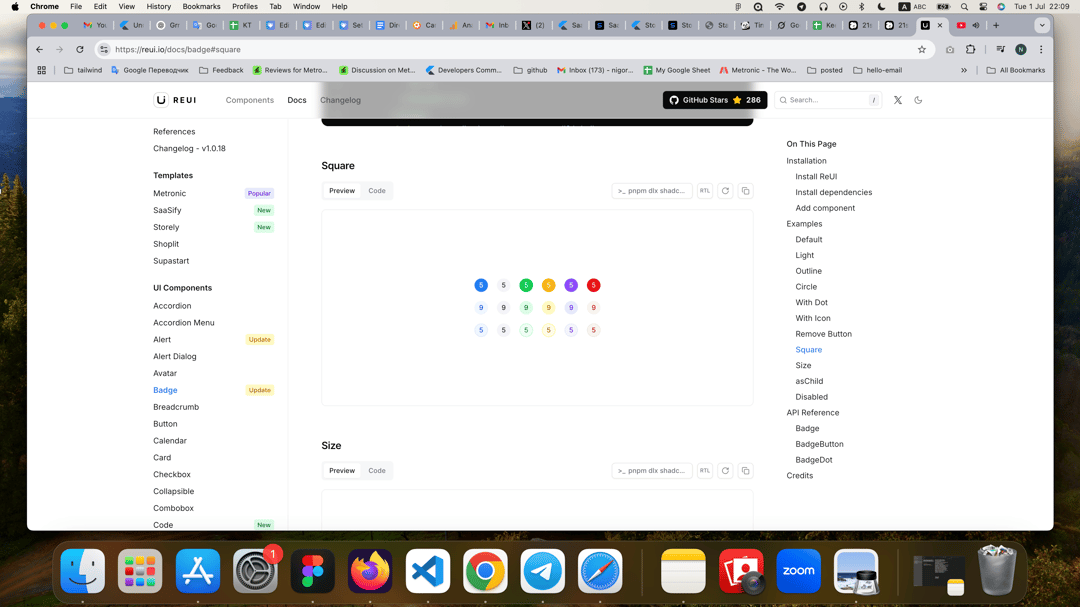Screen dimensions: 1080x607
Task: Open the github bookmarks folder
Action: coord(530,70)
